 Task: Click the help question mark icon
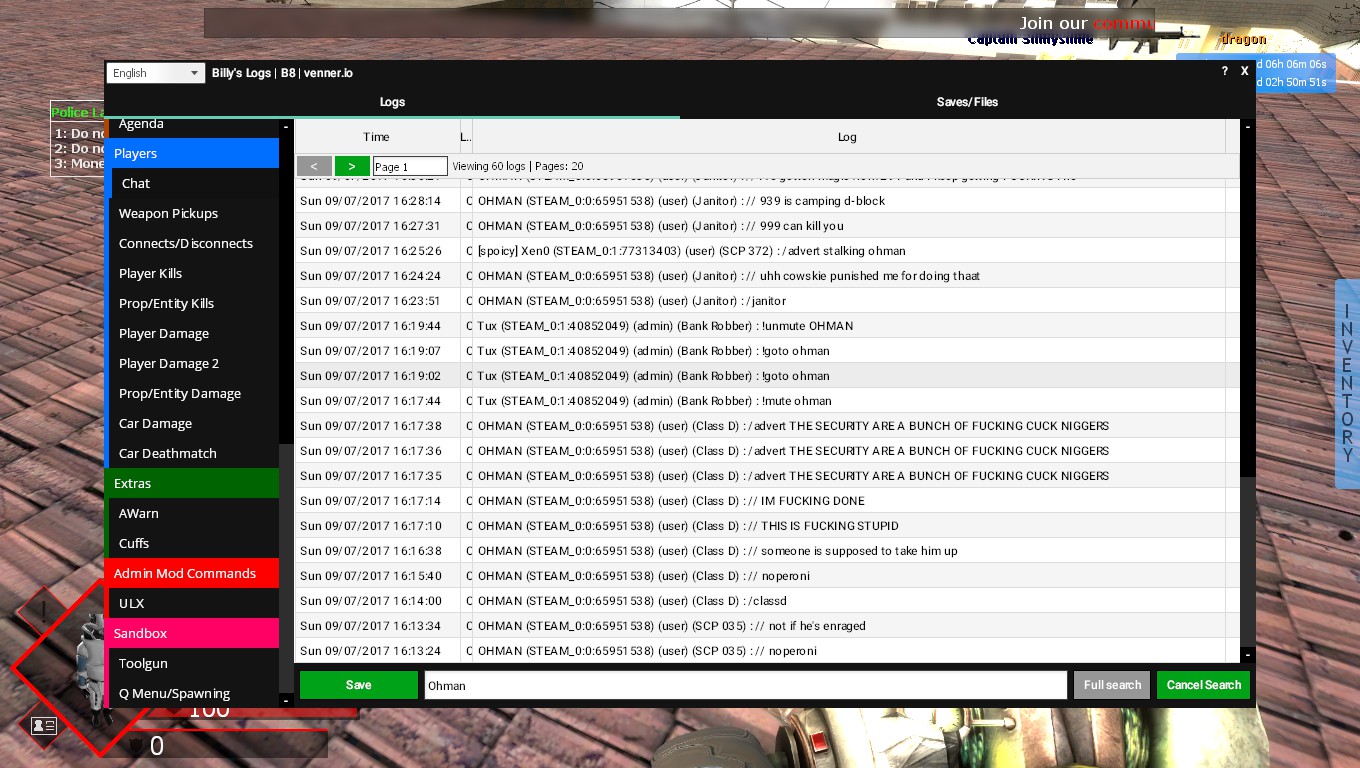pos(1225,72)
